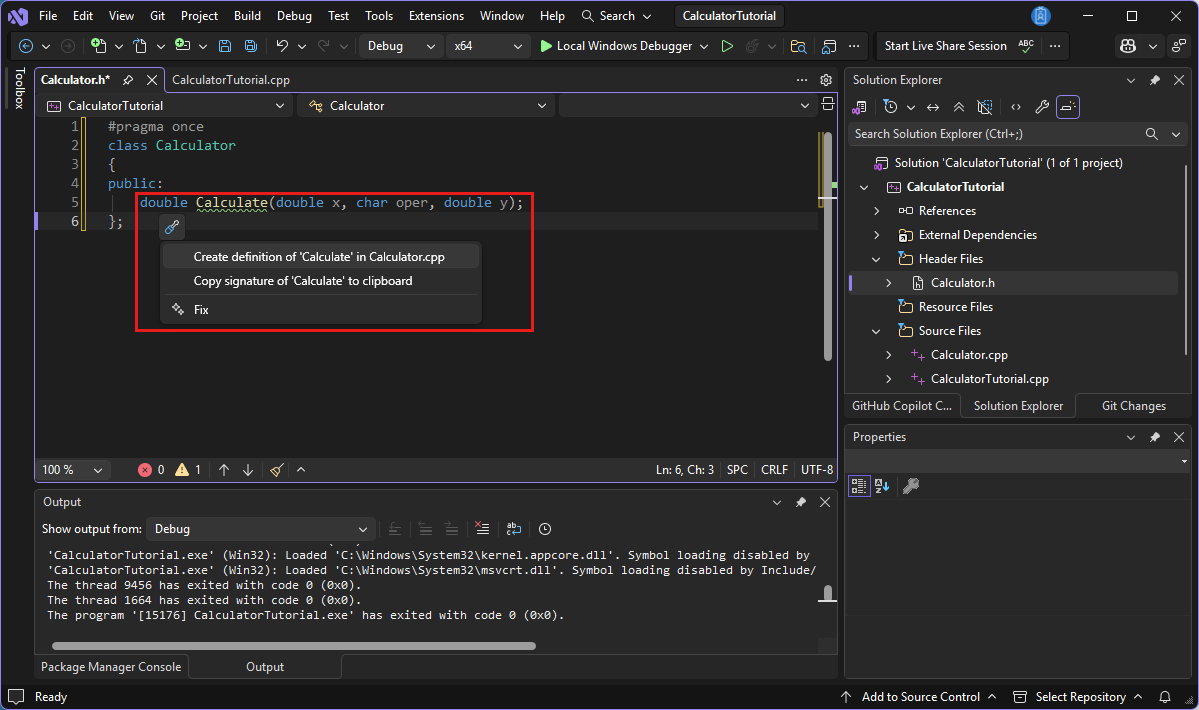Toggle auto-hide pin on Solution Explorer
This screenshot has height=710, width=1199.
tap(1155, 79)
